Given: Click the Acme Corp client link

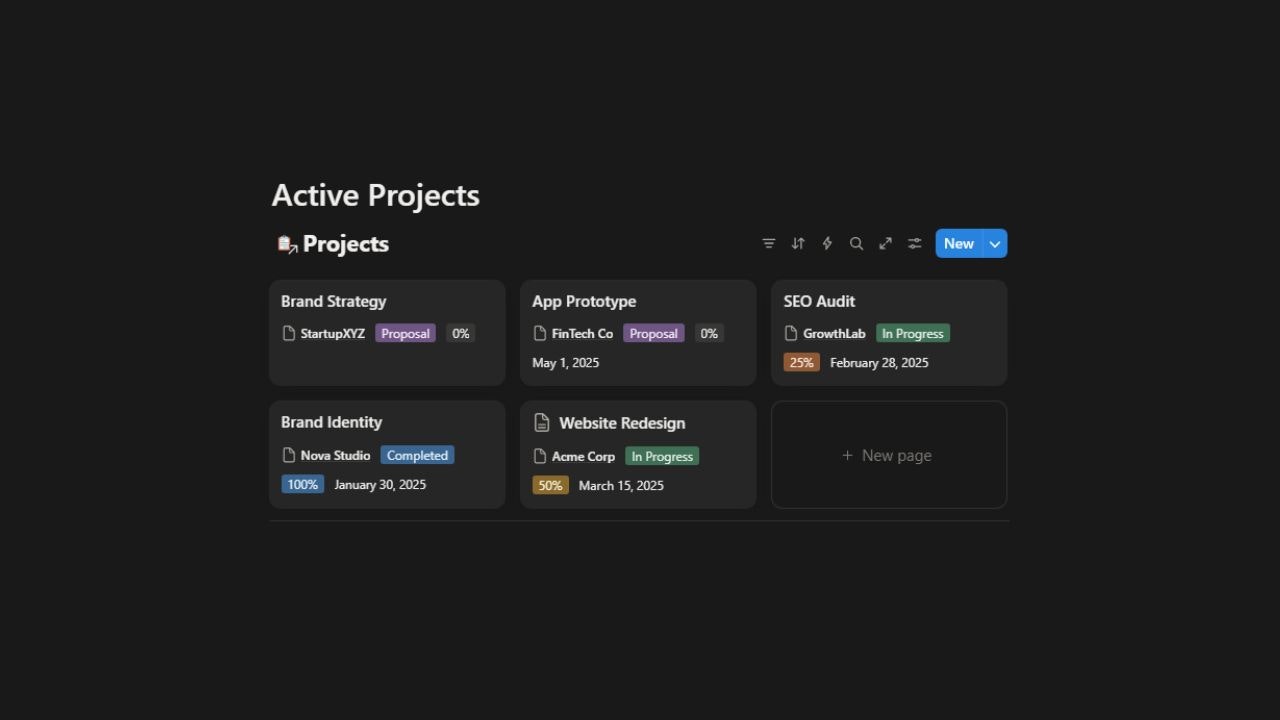Looking at the screenshot, I should [584, 456].
